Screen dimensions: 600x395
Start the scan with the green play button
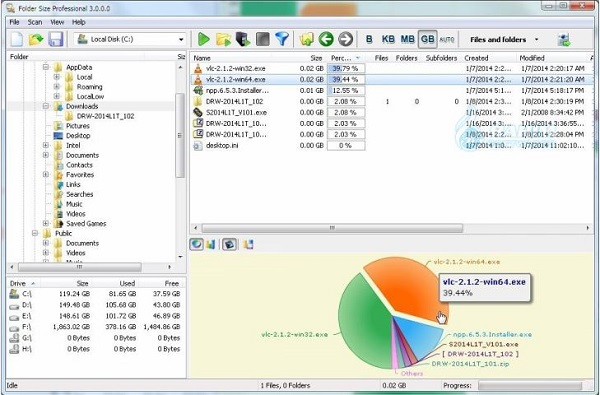pos(204,39)
